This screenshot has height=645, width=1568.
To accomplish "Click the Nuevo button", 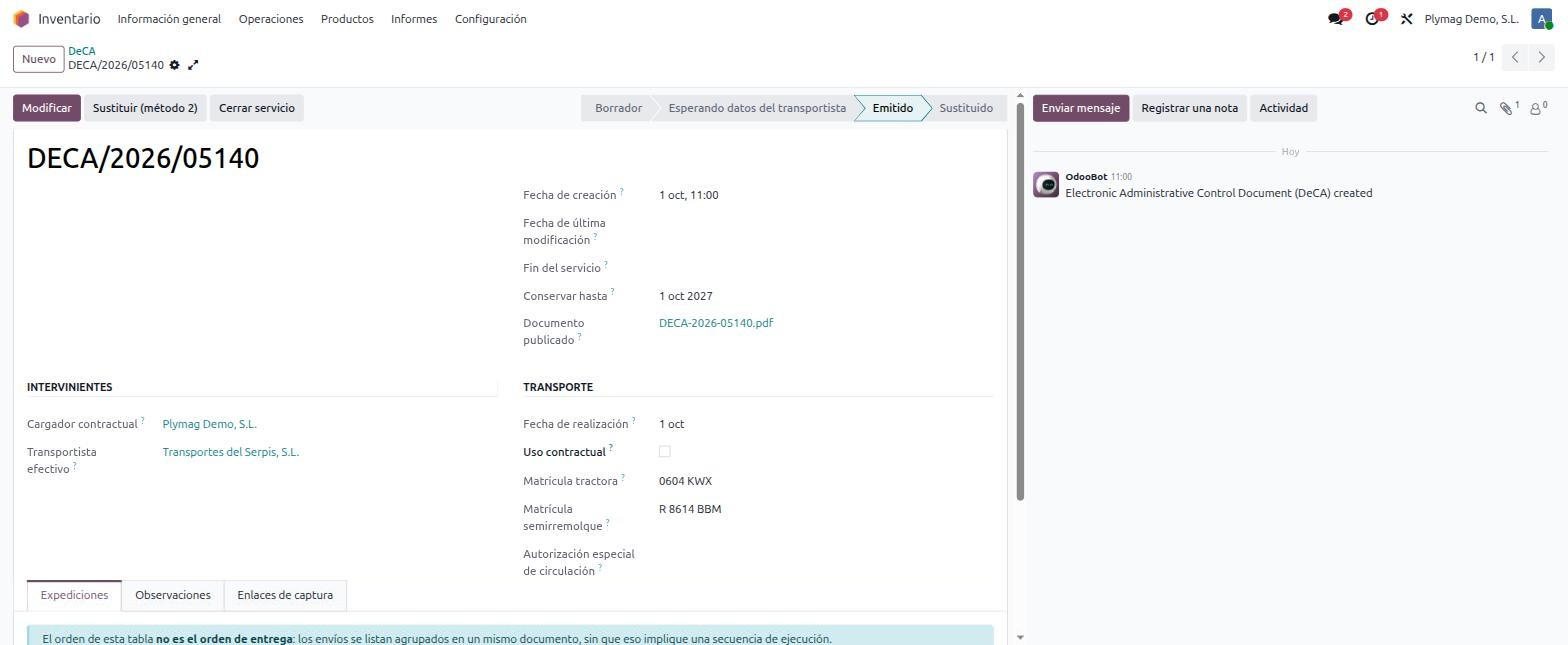I will tap(38, 59).
